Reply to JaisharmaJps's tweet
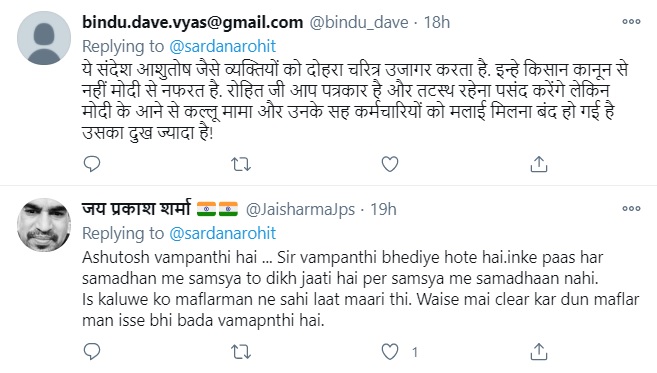657x373 pixels. (x=92, y=351)
